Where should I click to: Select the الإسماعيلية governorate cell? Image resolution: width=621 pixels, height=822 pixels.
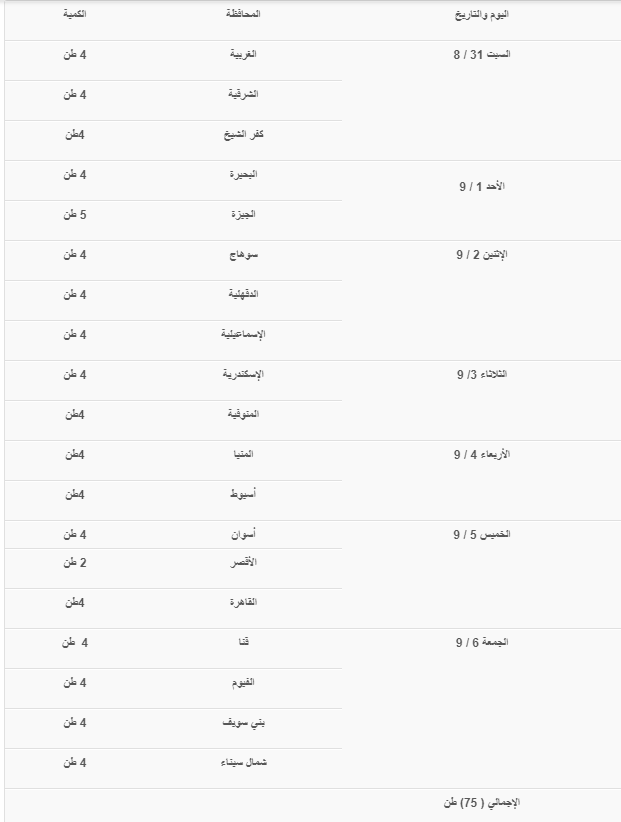(244, 335)
